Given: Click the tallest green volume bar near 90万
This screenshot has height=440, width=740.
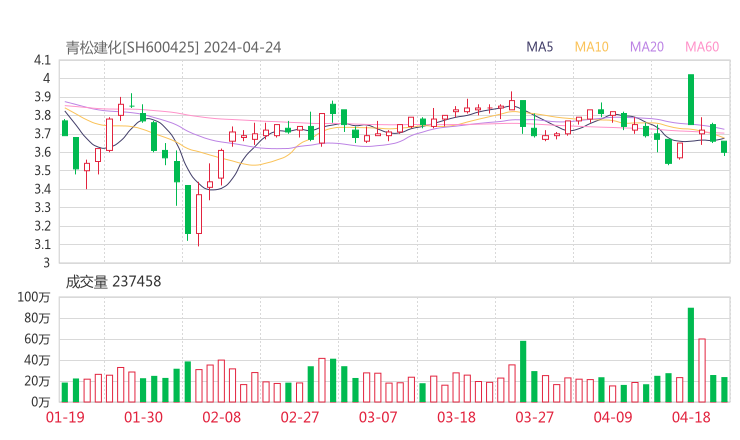Looking at the screenshot, I should pyautogui.click(x=691, y=355).
